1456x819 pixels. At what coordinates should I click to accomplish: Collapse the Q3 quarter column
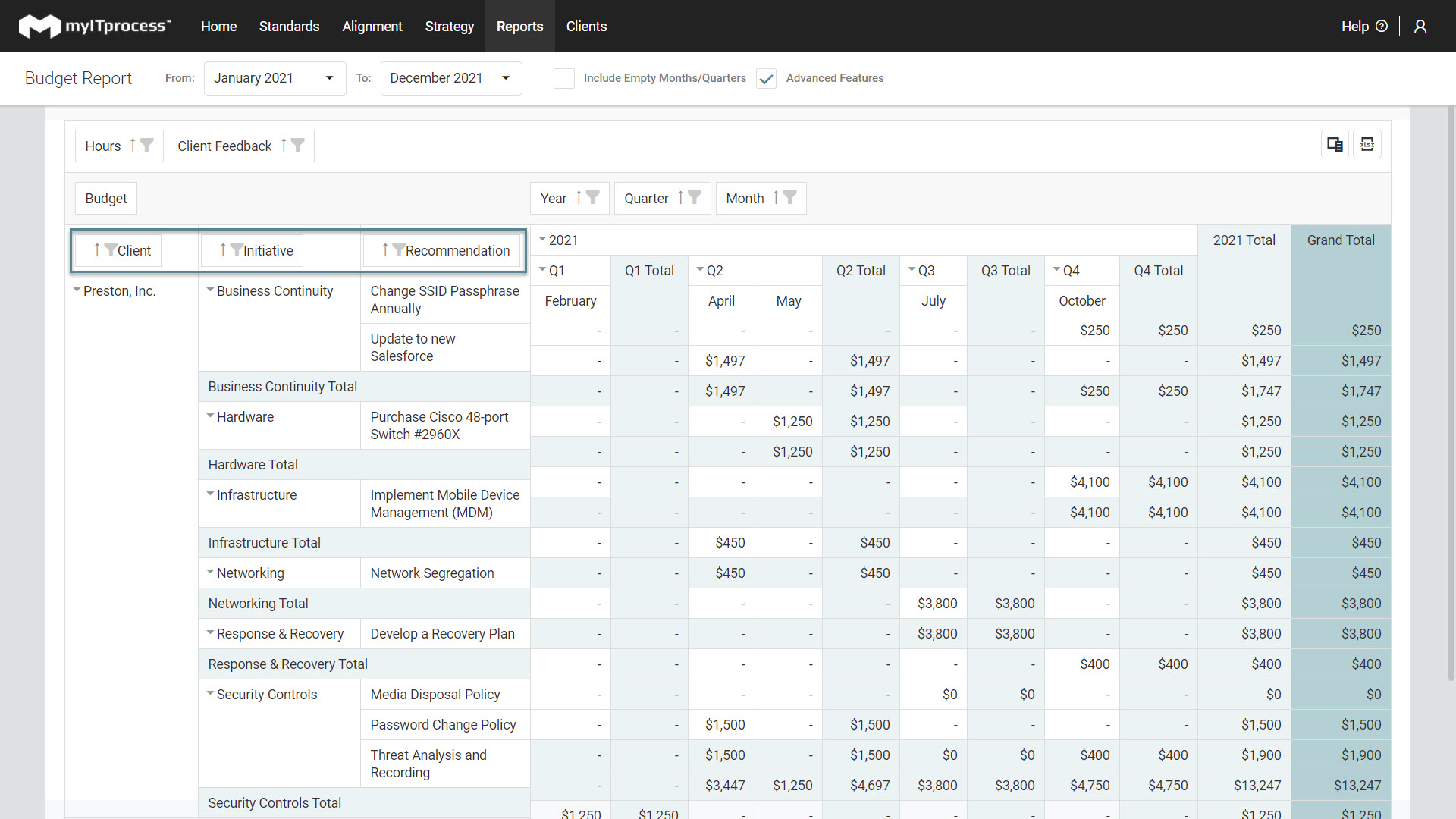click(912, 269)
